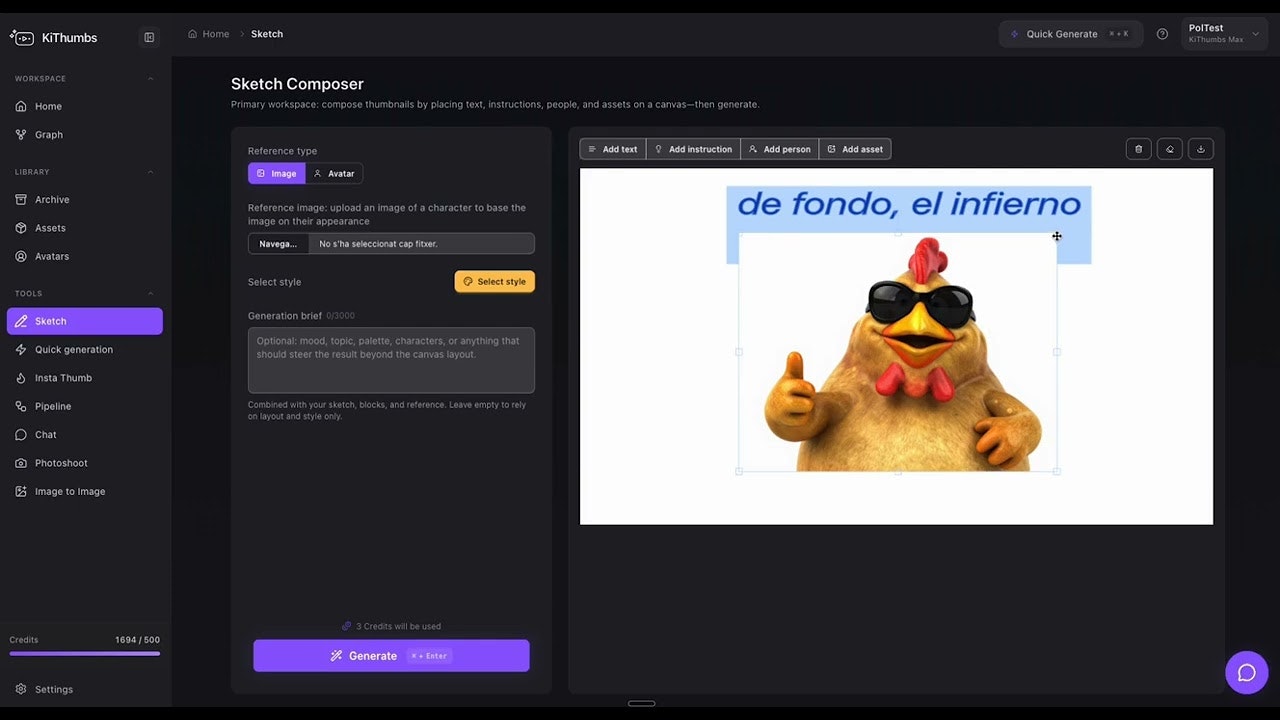Open the Archive library
This screenshot has height=720, width=1280.
85,199
